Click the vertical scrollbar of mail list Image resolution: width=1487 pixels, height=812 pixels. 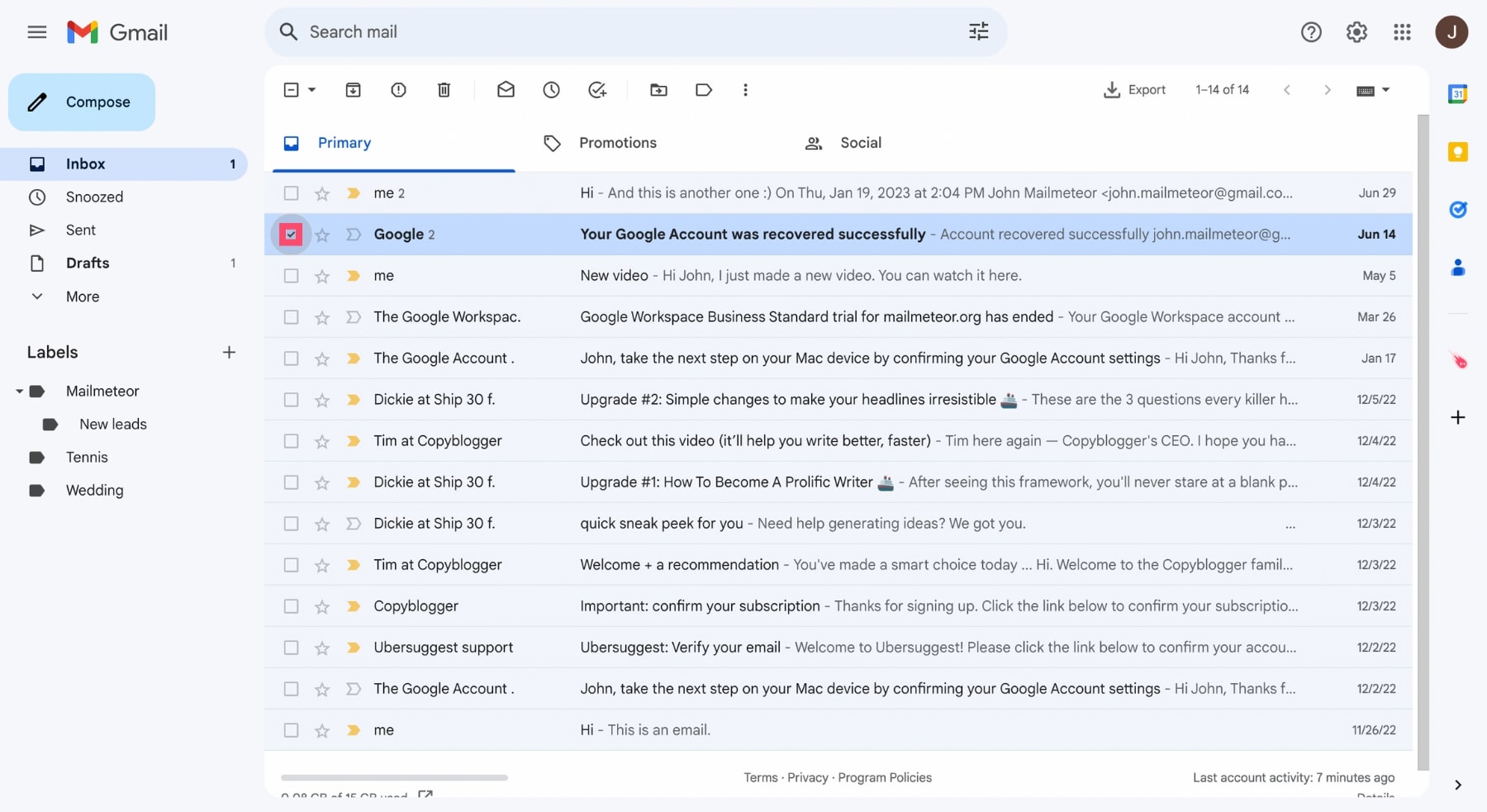click(x=1423, y=442)
